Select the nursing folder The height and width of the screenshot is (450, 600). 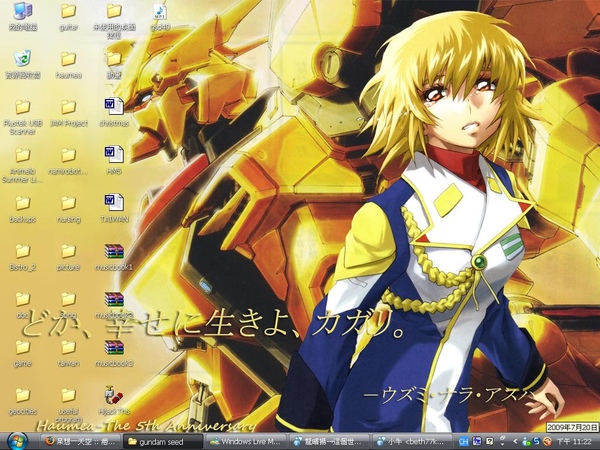(68, 210)
